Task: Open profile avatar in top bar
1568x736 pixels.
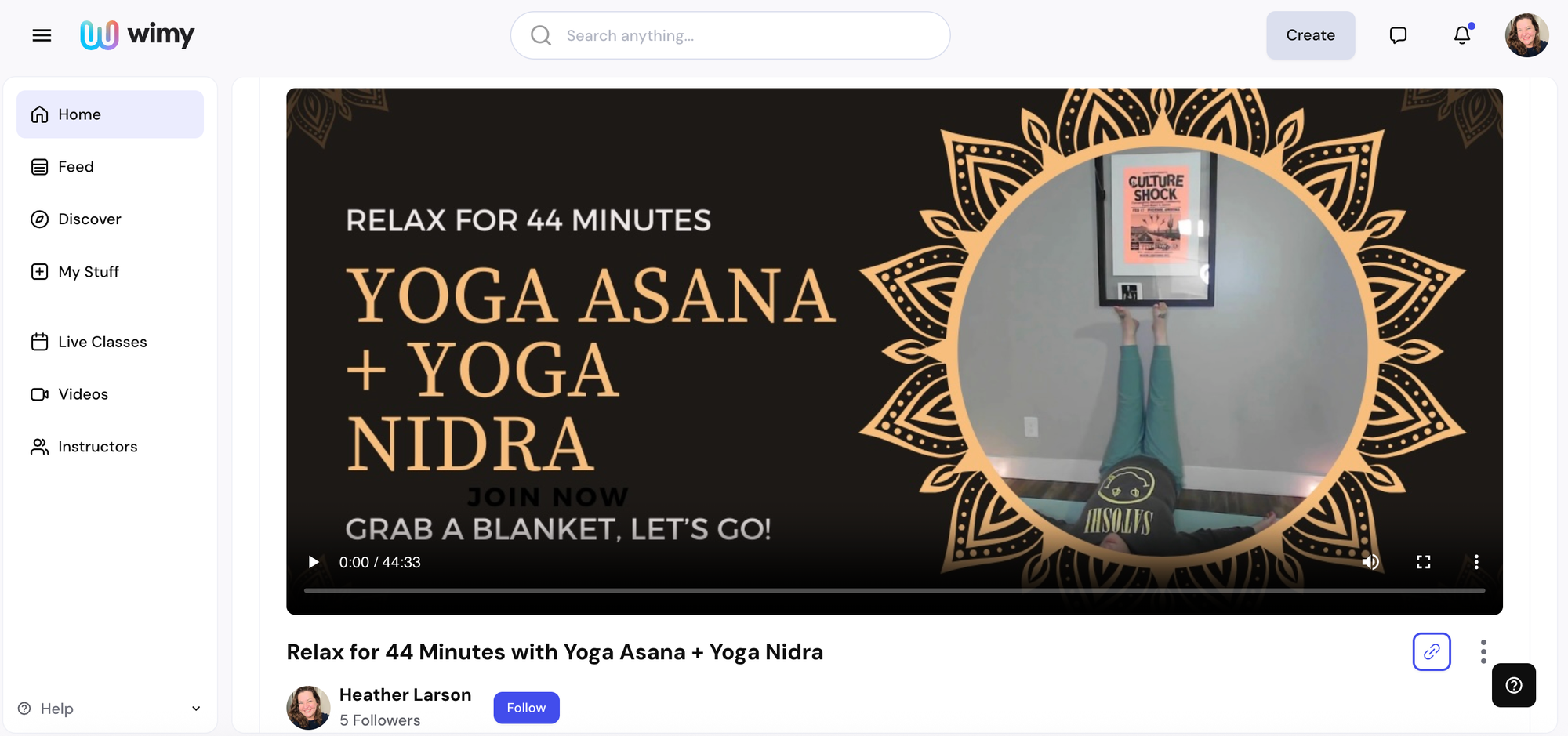Action: 1526,35
